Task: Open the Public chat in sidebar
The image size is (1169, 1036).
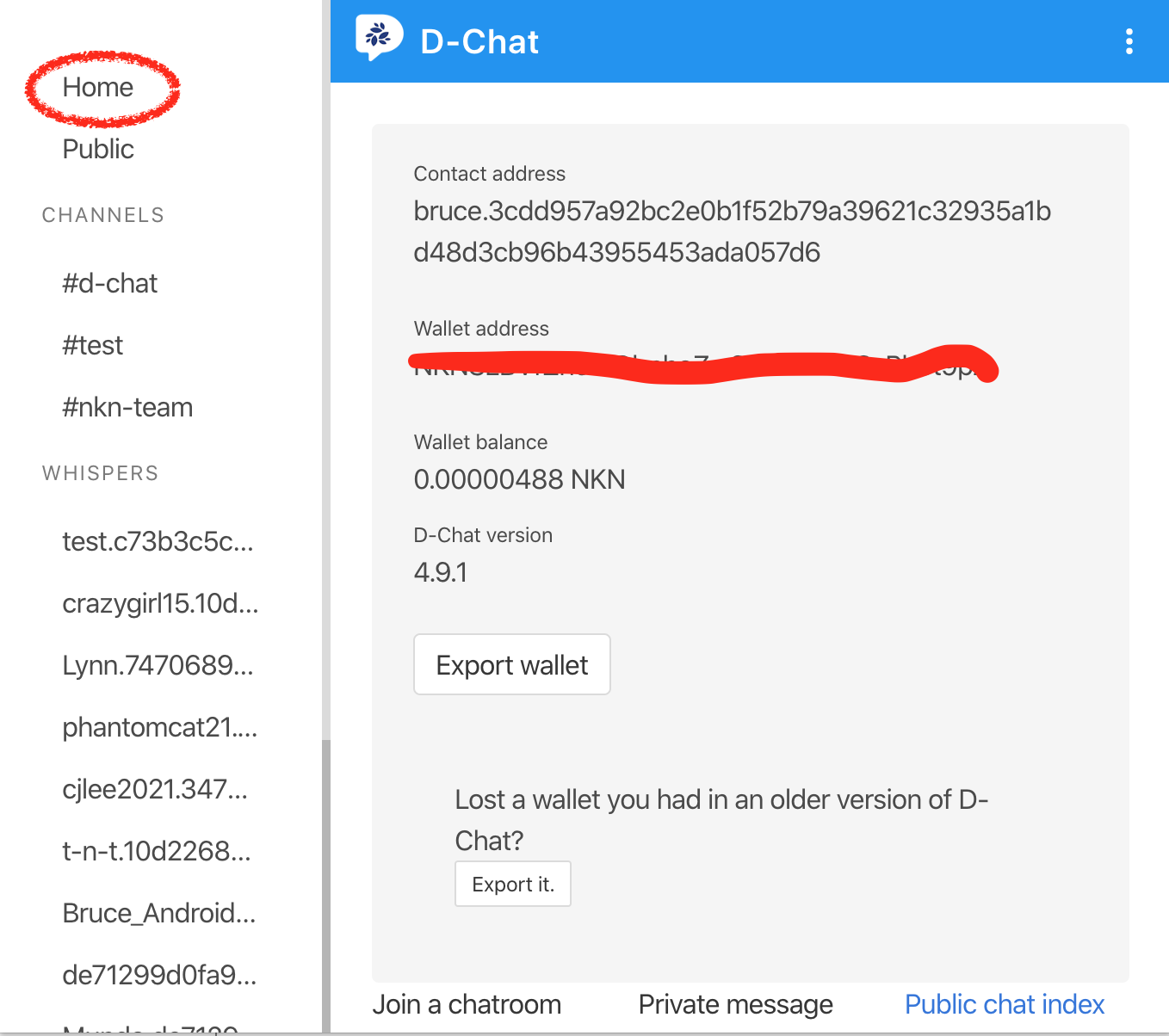Action: pos(98,149)
